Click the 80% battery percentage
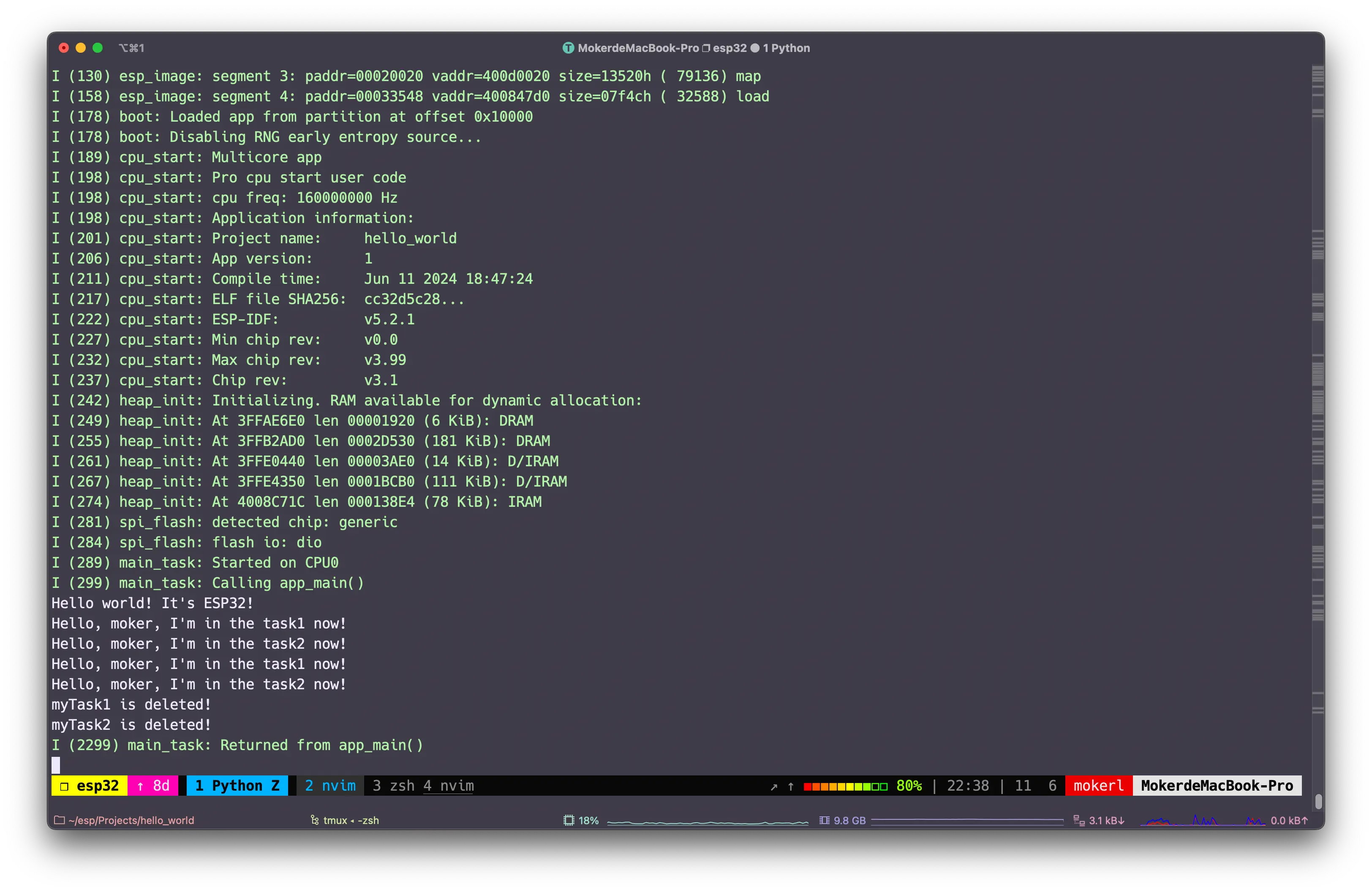 point(909,786)
